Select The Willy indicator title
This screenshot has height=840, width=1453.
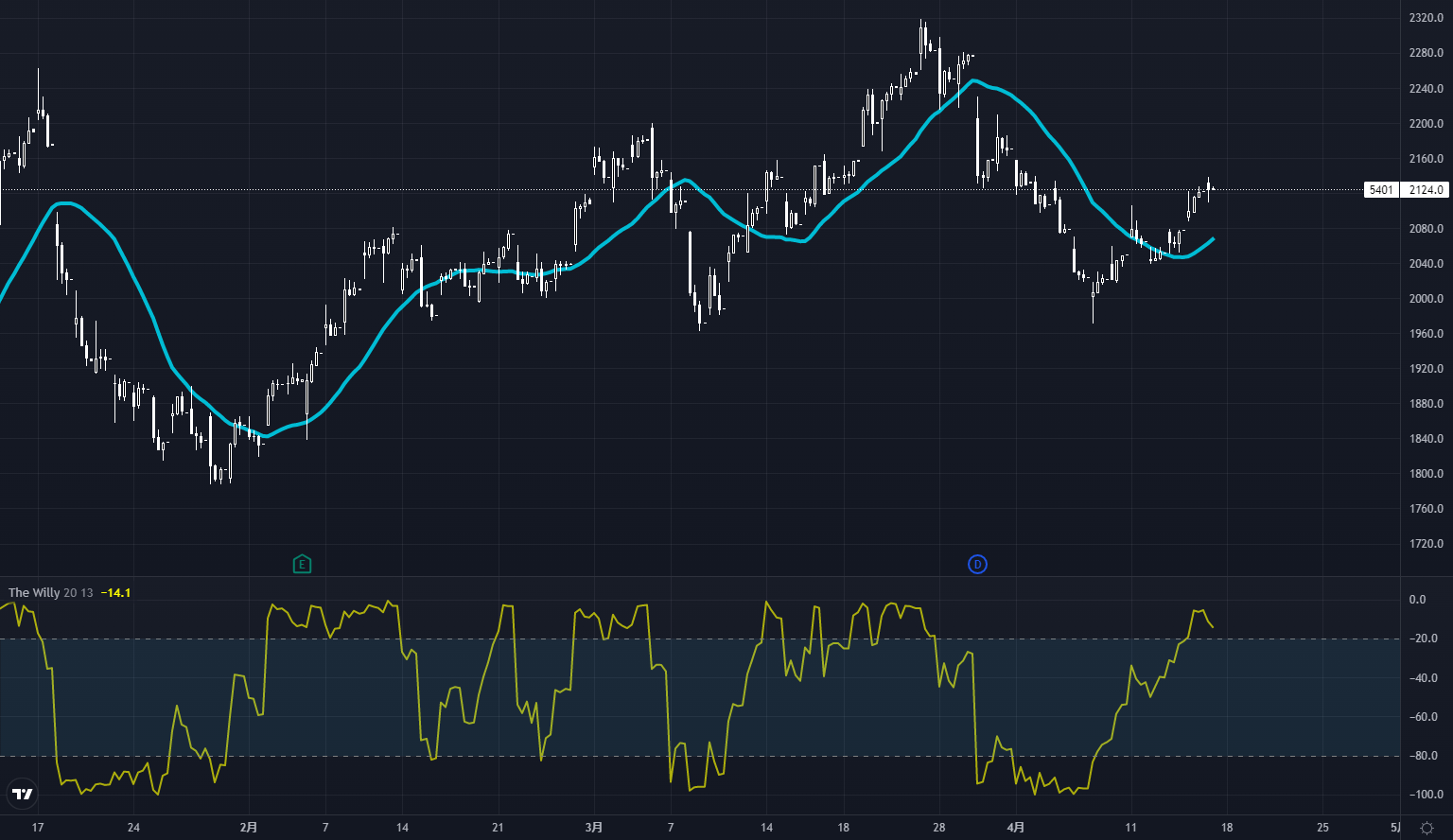(34, 593)
